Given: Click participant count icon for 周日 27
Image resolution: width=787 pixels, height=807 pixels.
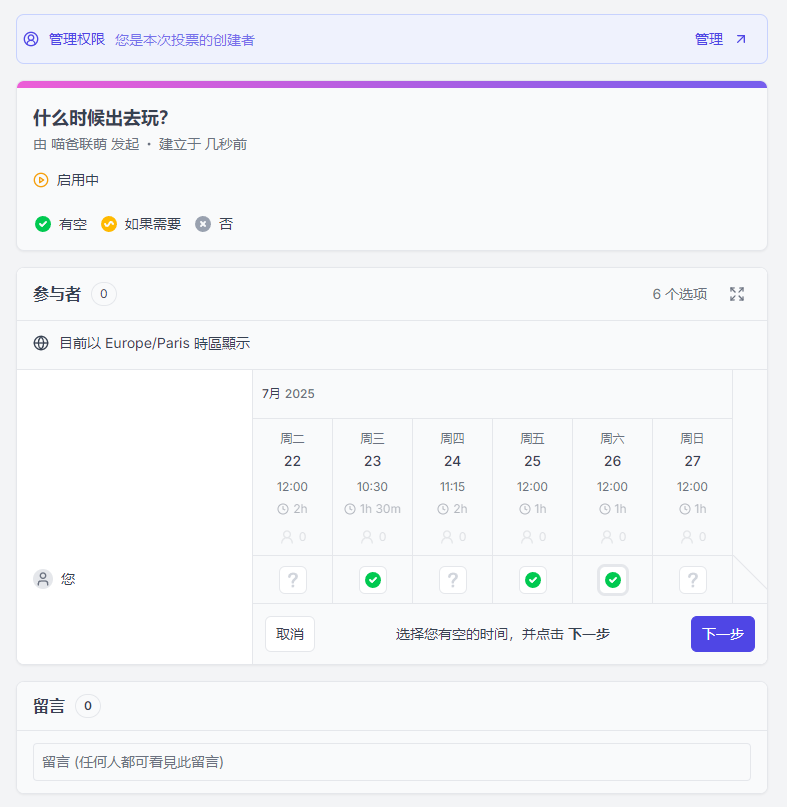Looking at the screenshot, I should (x=687, y=537).
